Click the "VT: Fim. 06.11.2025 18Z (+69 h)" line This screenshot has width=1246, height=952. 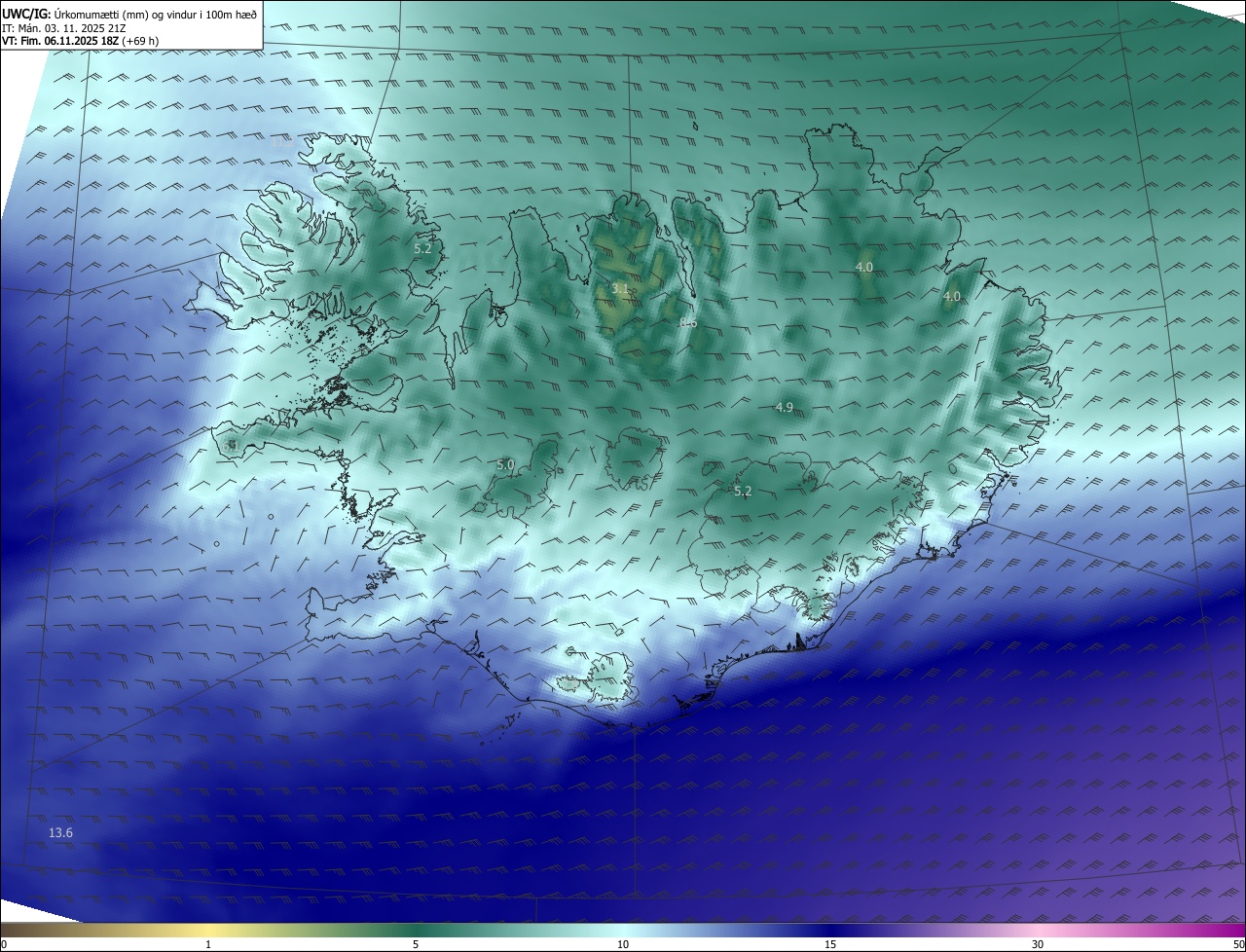[x=80, y=41]
